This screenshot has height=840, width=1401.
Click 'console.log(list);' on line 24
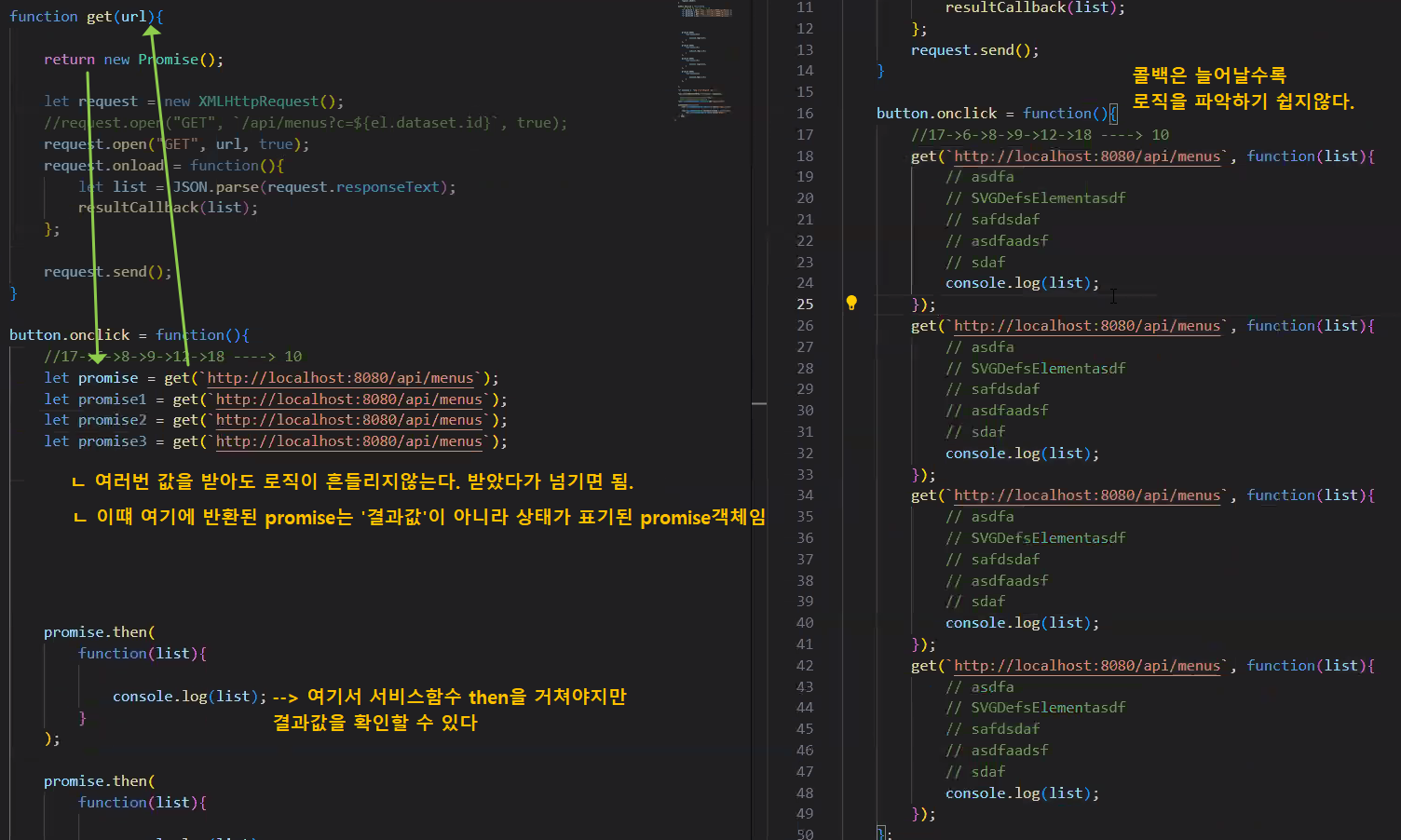pos(1023,283)
